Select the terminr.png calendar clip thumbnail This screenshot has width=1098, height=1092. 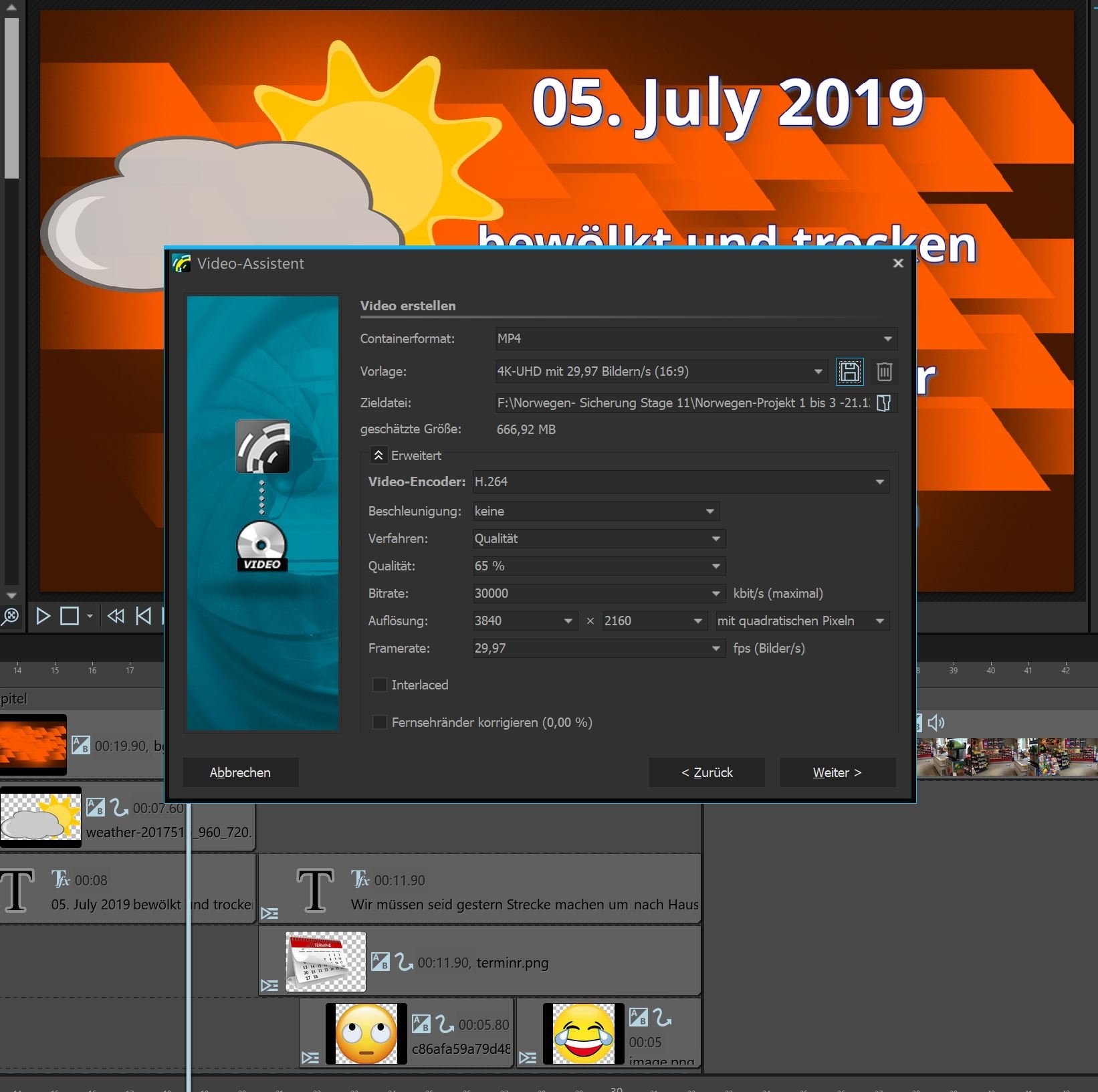coord(326,962)
